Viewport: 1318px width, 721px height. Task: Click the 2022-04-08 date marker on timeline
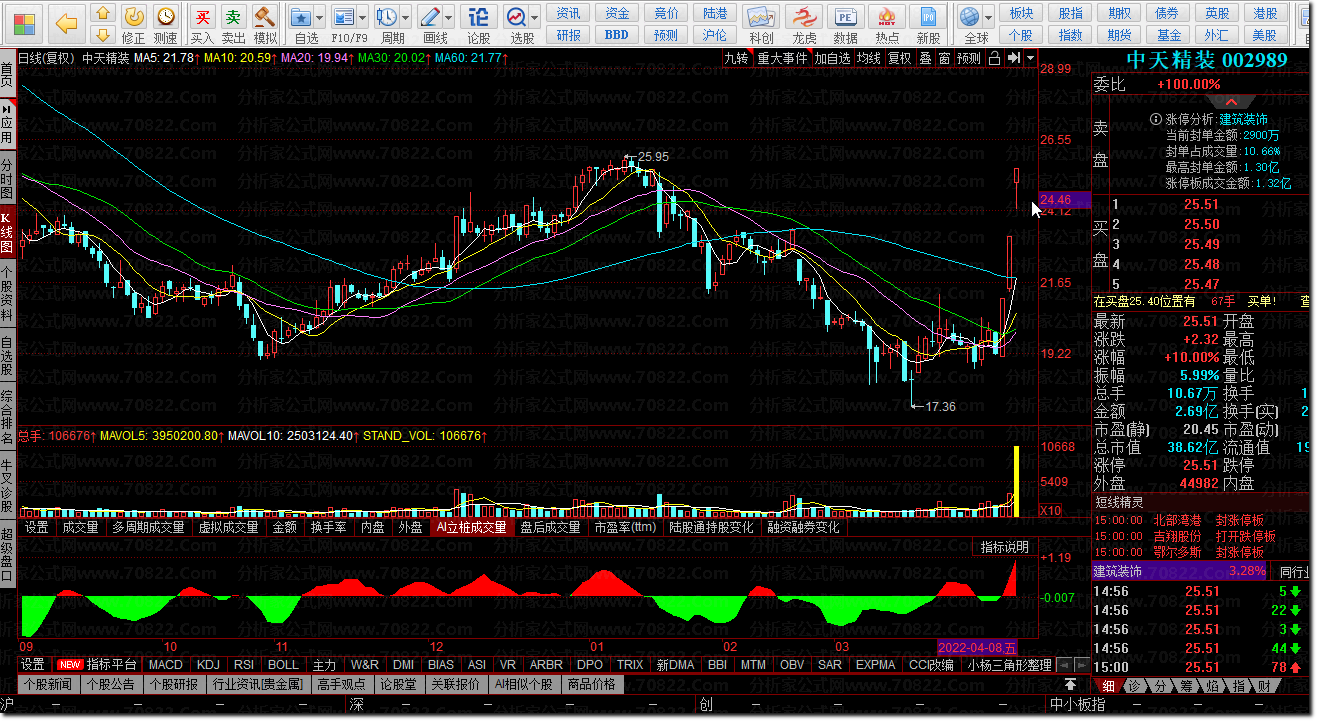[x=978, y=647]
